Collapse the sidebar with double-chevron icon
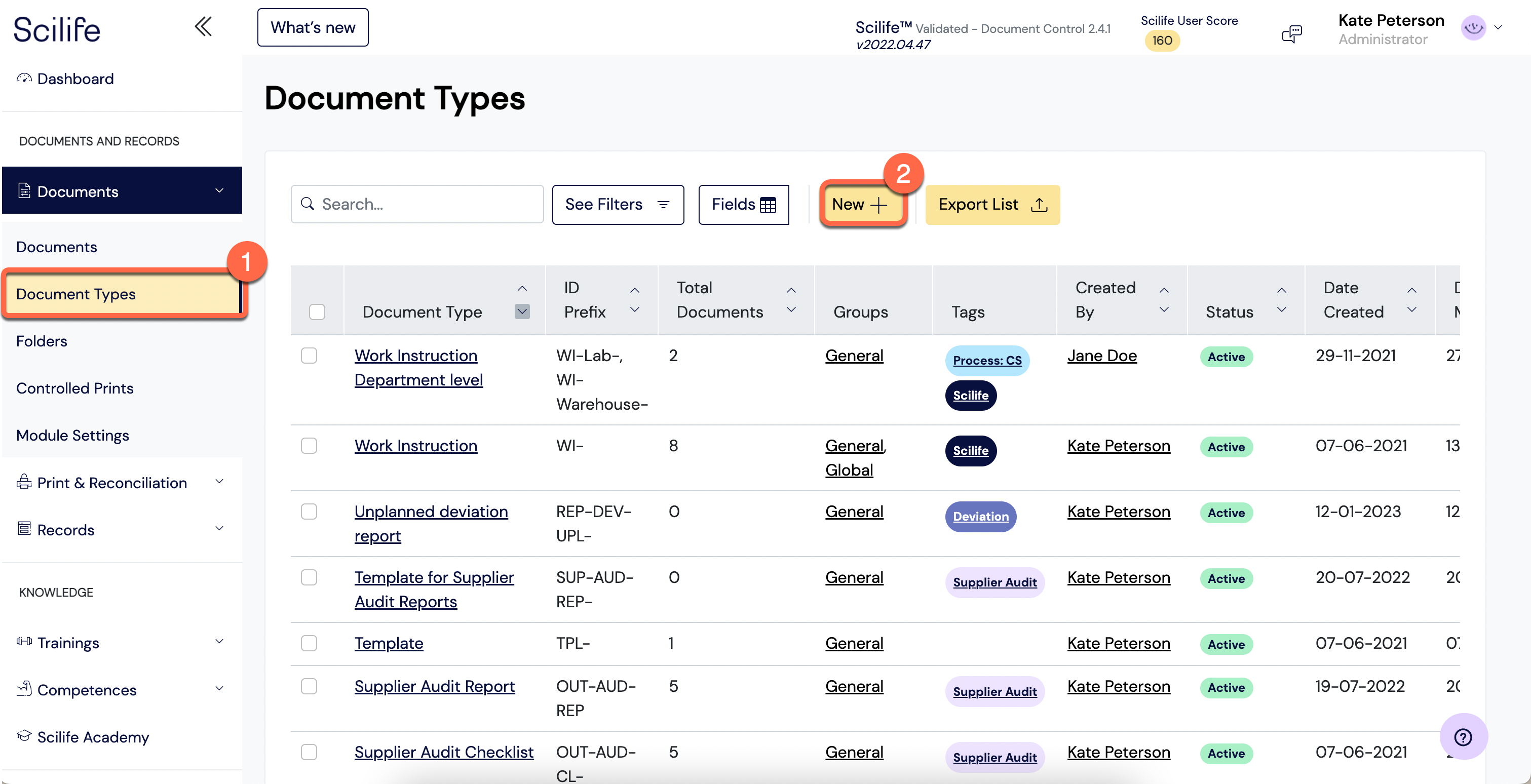 tap(203, 27)
